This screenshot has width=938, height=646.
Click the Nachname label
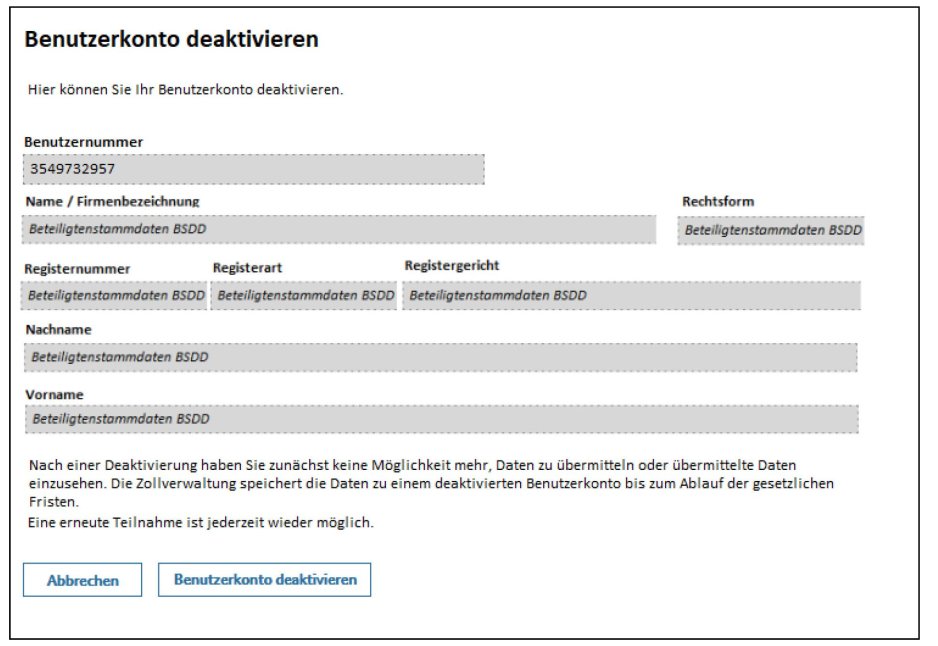pos(58,329)
